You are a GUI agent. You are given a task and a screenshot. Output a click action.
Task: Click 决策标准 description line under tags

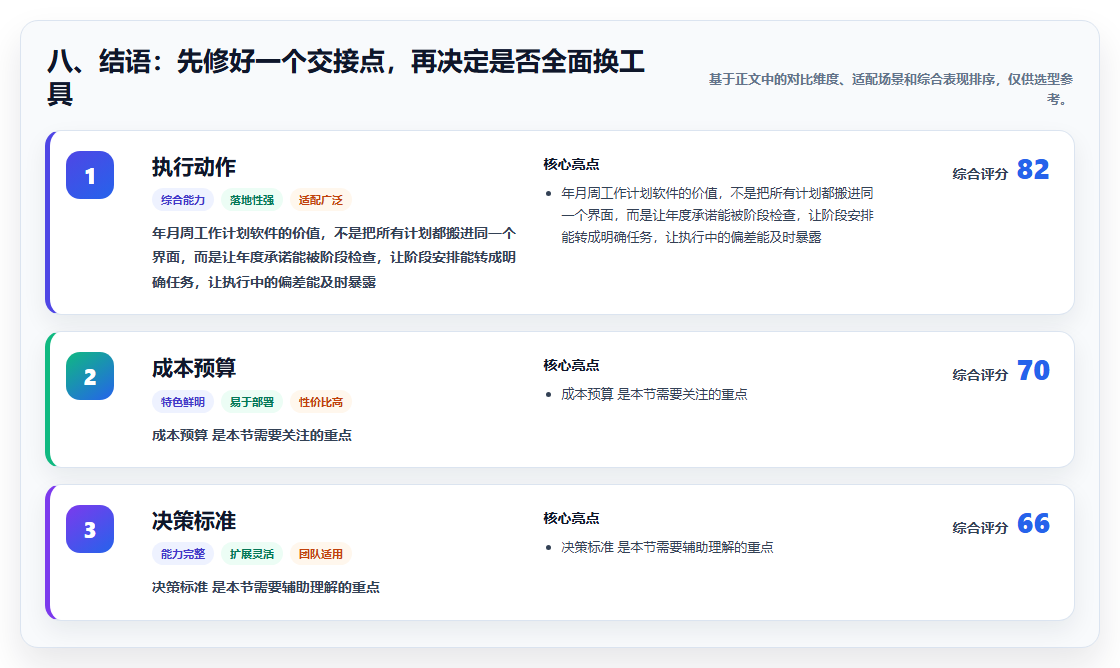(x=266, y=587)
